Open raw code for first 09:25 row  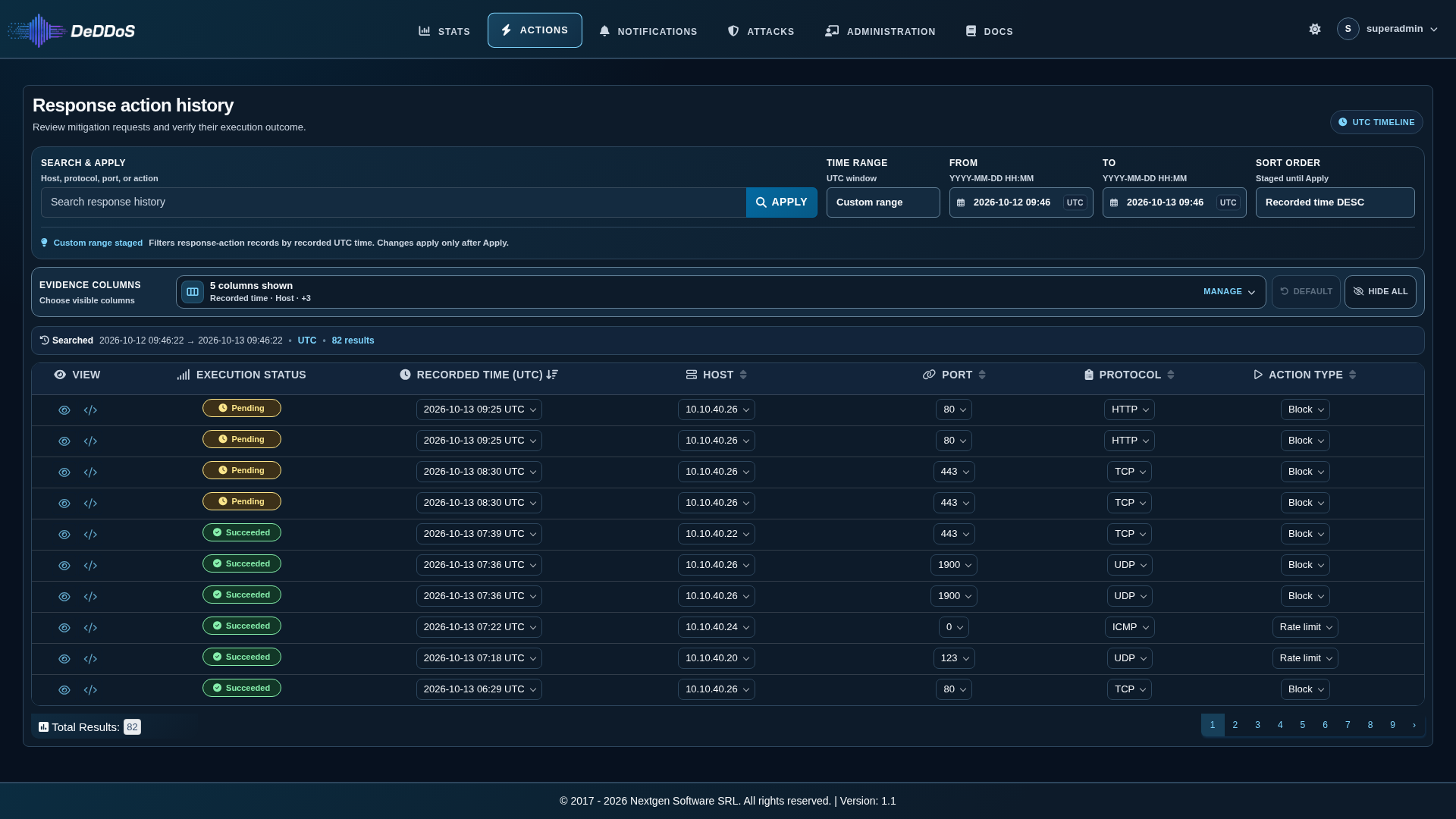click(x=90, y=410)
